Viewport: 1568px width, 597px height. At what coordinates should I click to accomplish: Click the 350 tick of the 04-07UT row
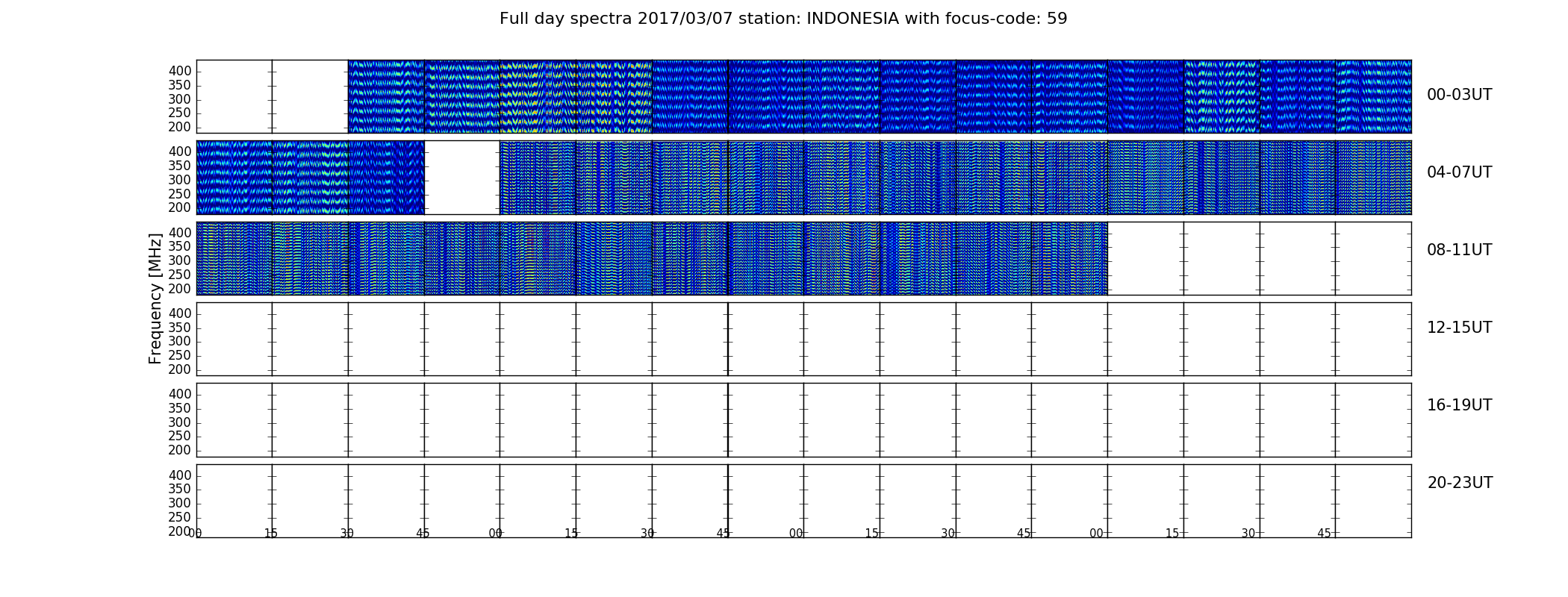(x=180, y=166)
